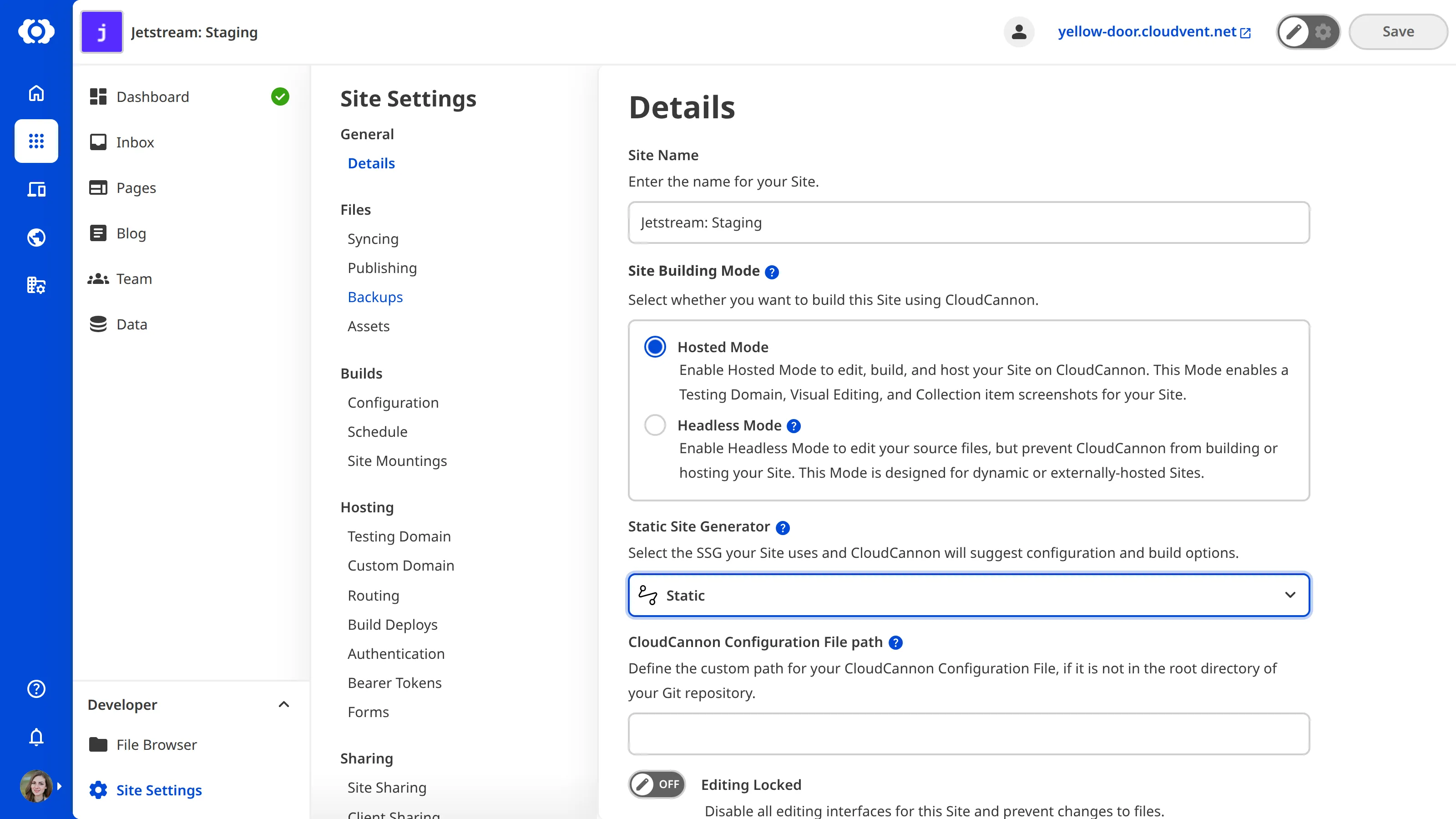1456x819 pixels.
Task: Open yellow-door.cloudvent.net link
Action: click(1154, 32)
